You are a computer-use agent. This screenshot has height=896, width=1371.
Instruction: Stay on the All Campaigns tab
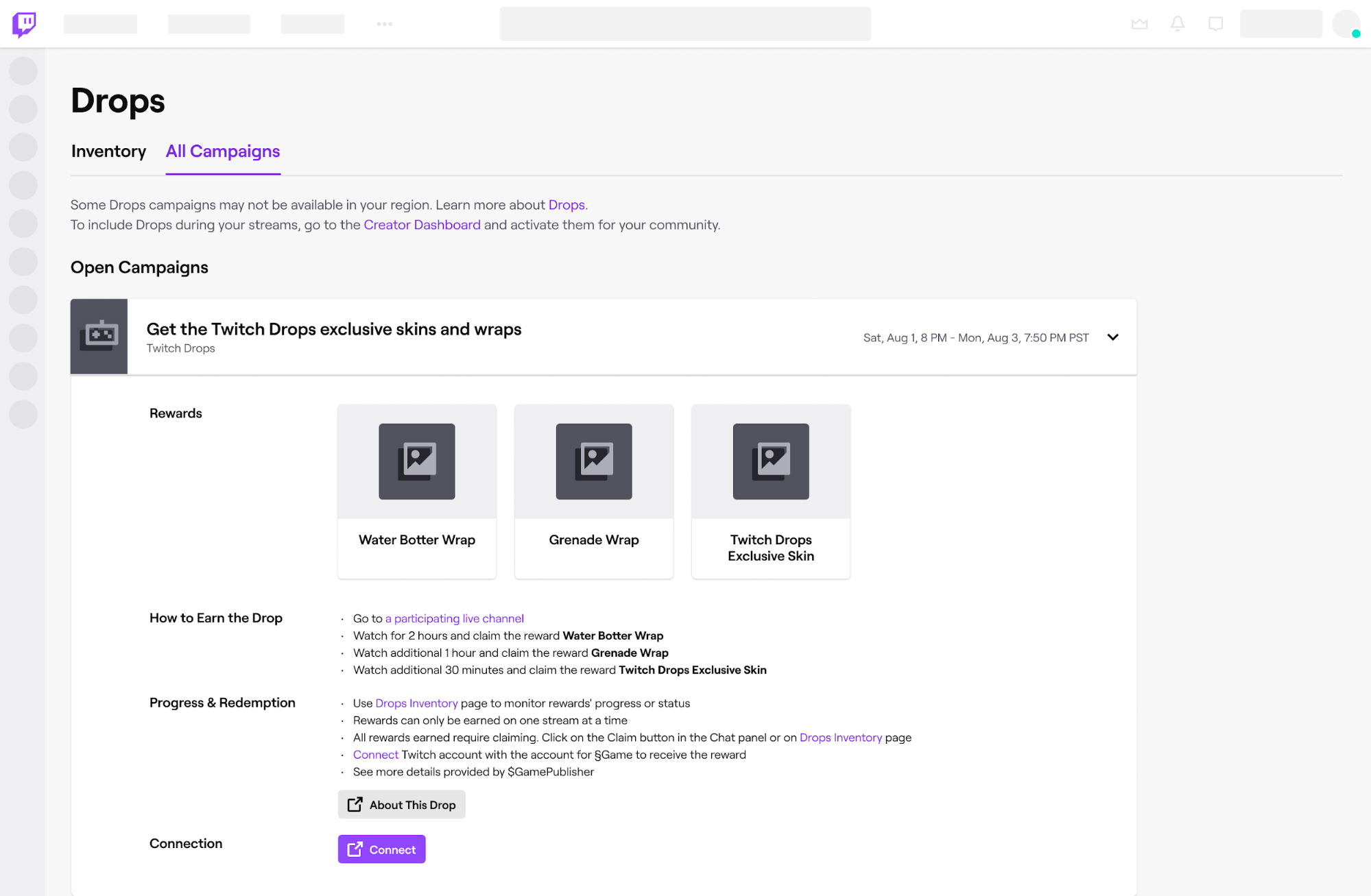click(222, 152)
